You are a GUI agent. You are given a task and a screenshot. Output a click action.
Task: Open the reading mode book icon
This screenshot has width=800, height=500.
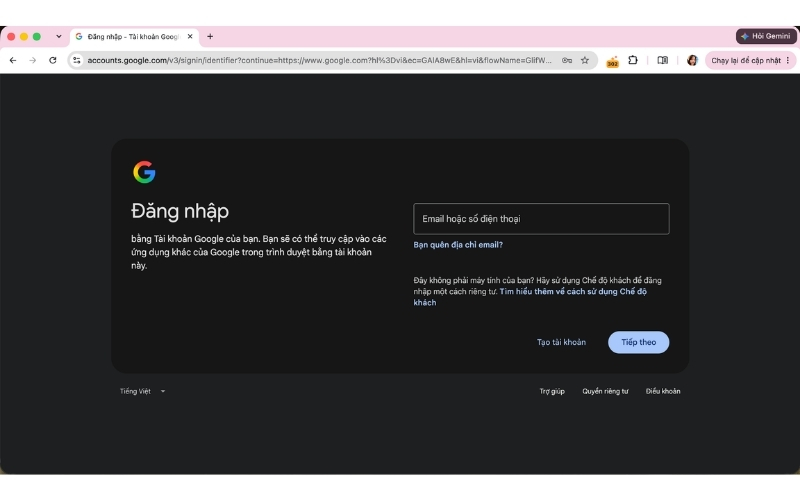click(662, 60)
